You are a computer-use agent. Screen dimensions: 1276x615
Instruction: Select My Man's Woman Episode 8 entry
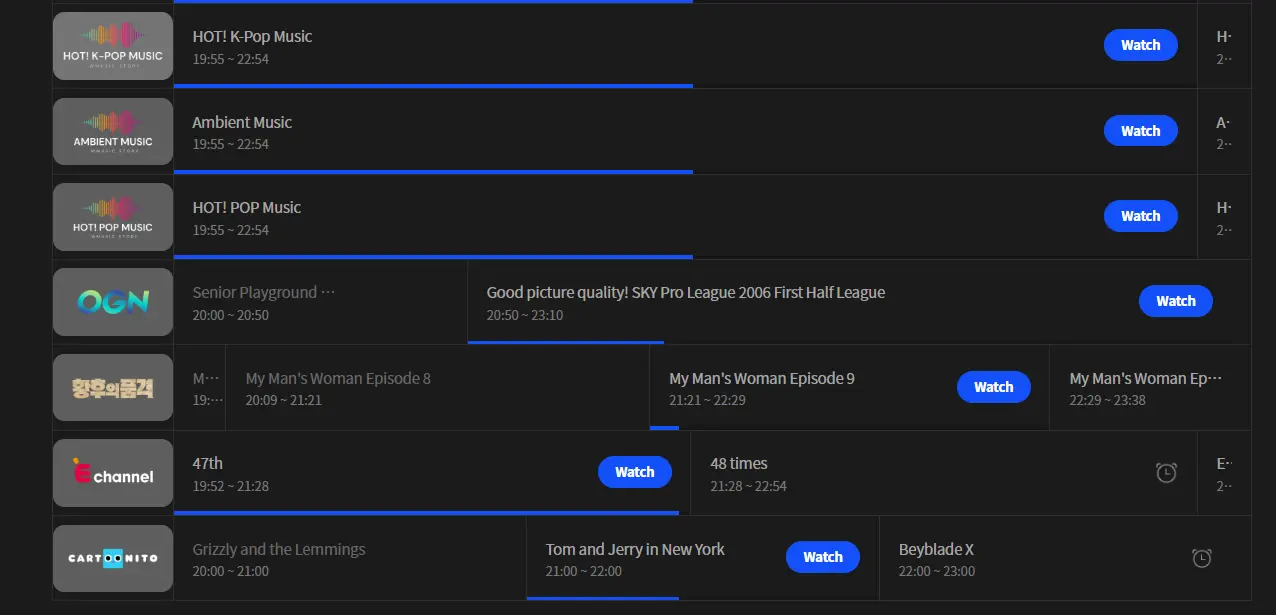[x=437, y=388]
